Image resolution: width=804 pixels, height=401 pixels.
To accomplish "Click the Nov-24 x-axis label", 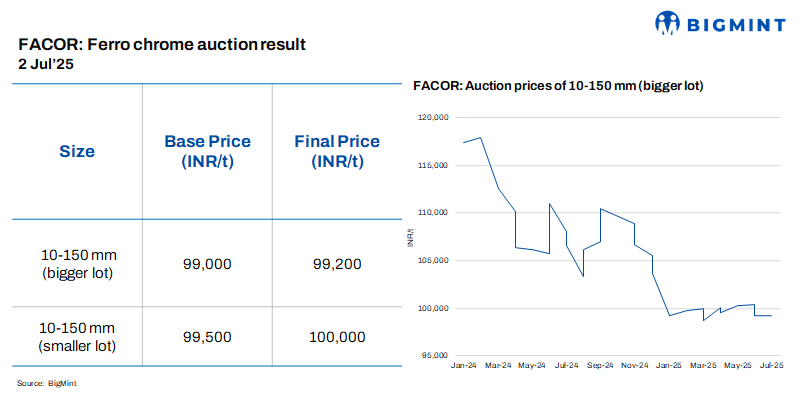I will point(636,366).
